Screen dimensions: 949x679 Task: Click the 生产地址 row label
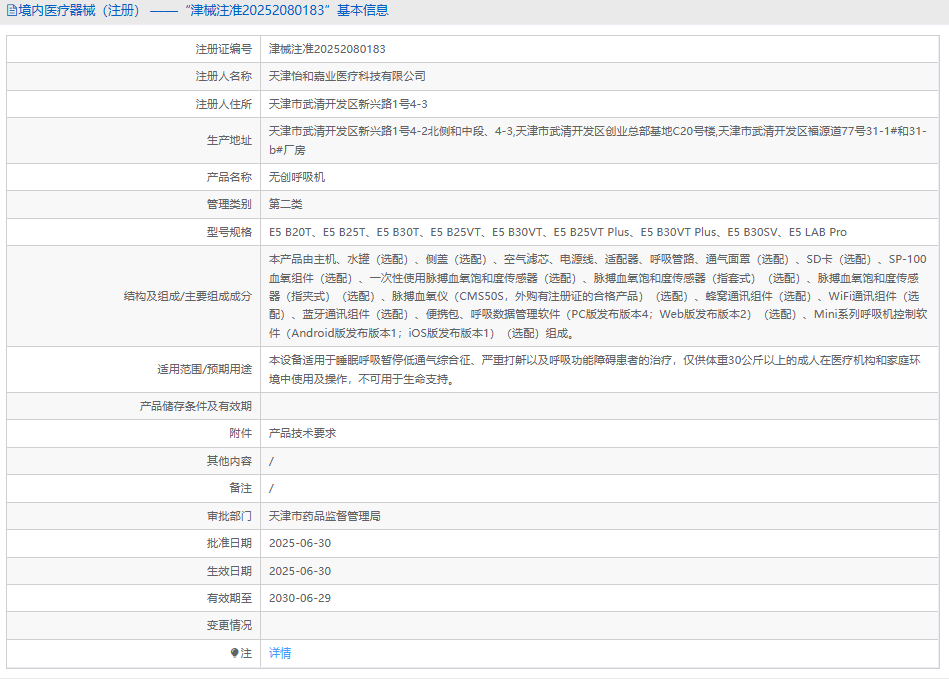[x=229, y=140]
